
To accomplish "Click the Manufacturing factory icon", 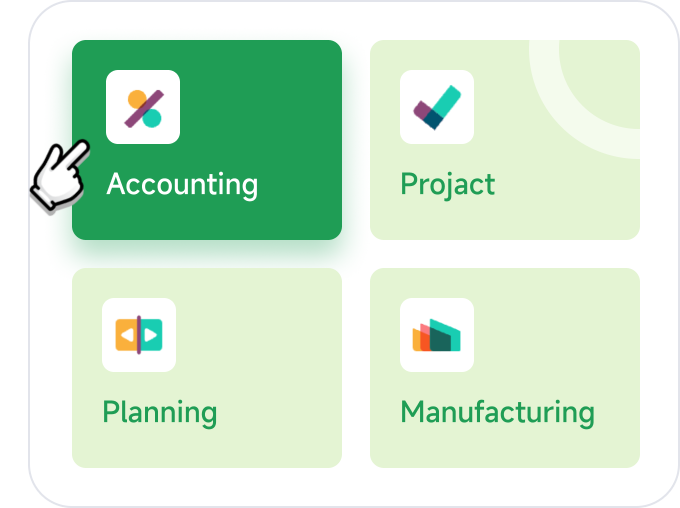I will pyautogui.click(x=437, y=335).
